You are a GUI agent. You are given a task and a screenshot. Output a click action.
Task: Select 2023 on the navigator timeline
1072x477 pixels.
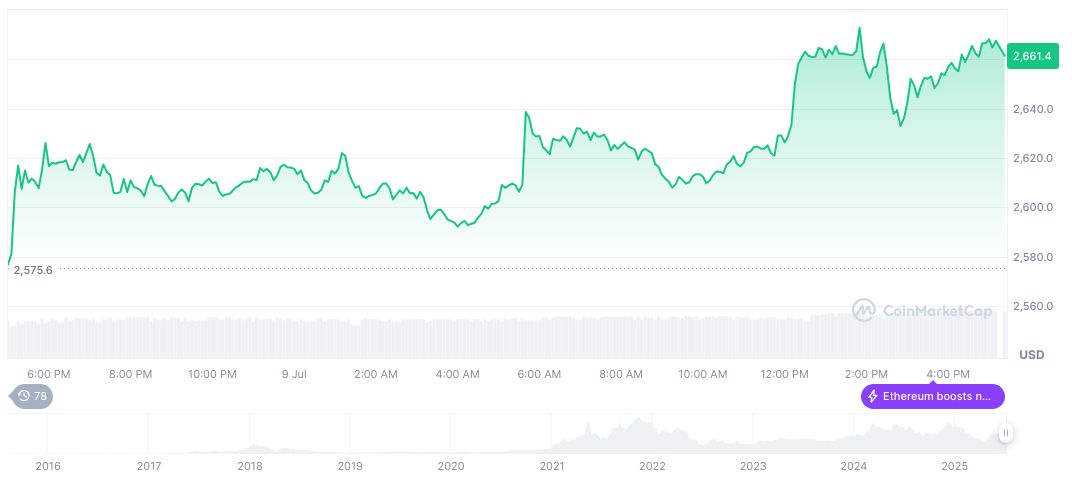click(753, 466)
